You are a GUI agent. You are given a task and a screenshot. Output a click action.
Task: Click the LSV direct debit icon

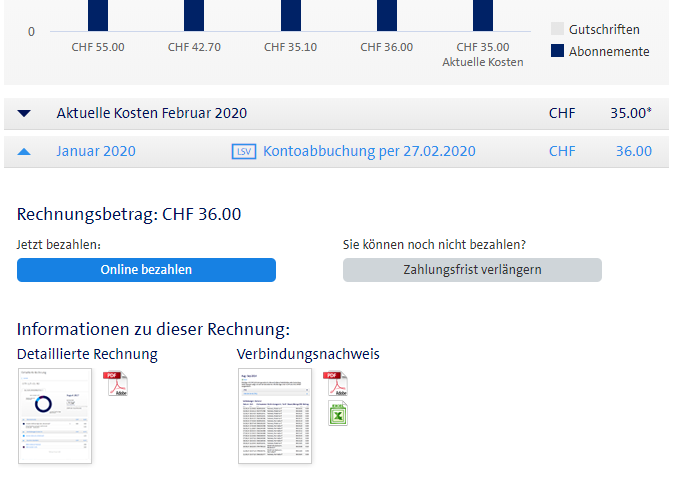[244, 151]
